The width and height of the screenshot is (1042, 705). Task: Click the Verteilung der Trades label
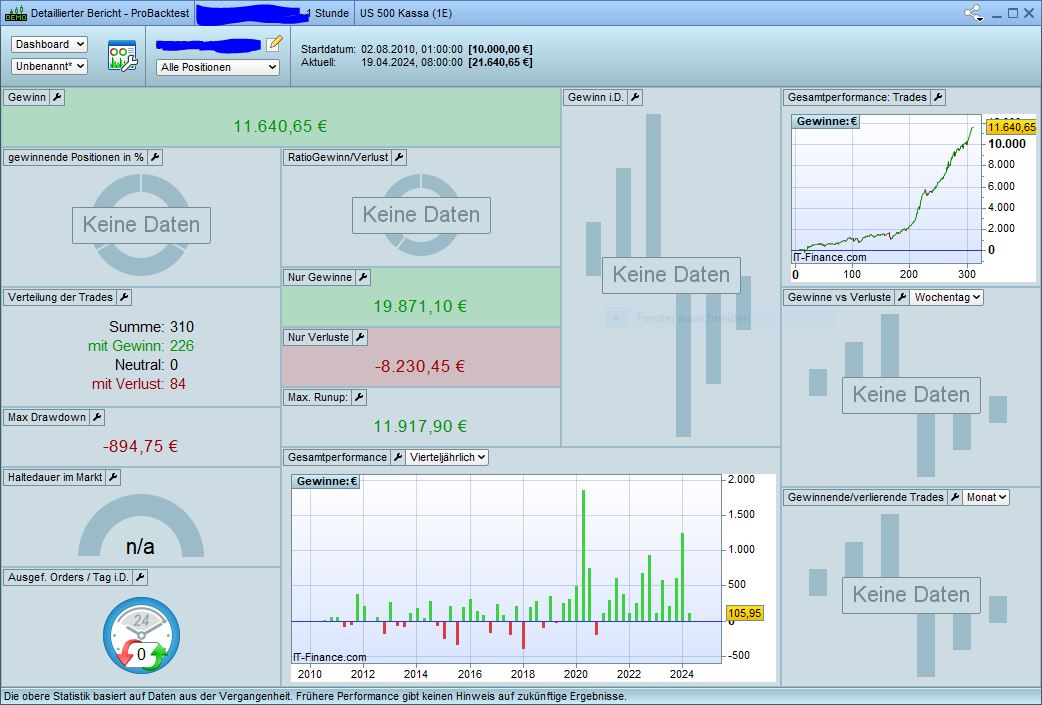(60, 298)
